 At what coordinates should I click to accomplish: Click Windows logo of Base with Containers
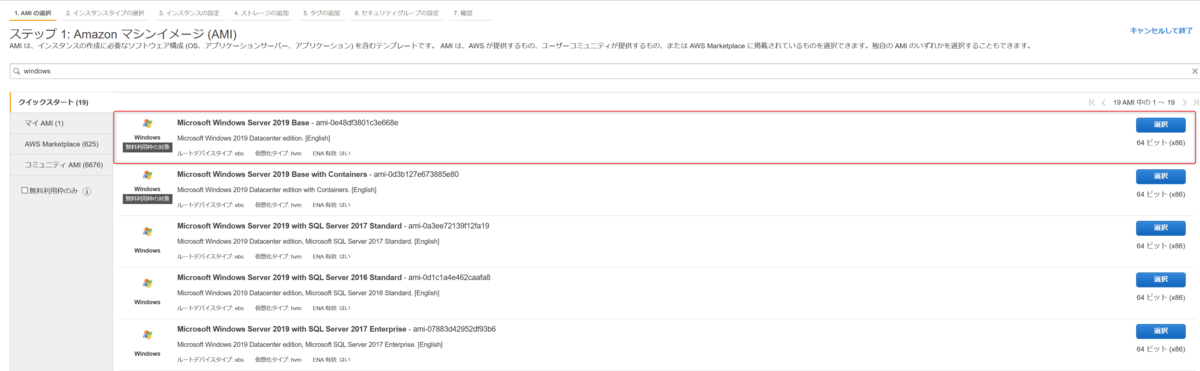tap(147, 176)
